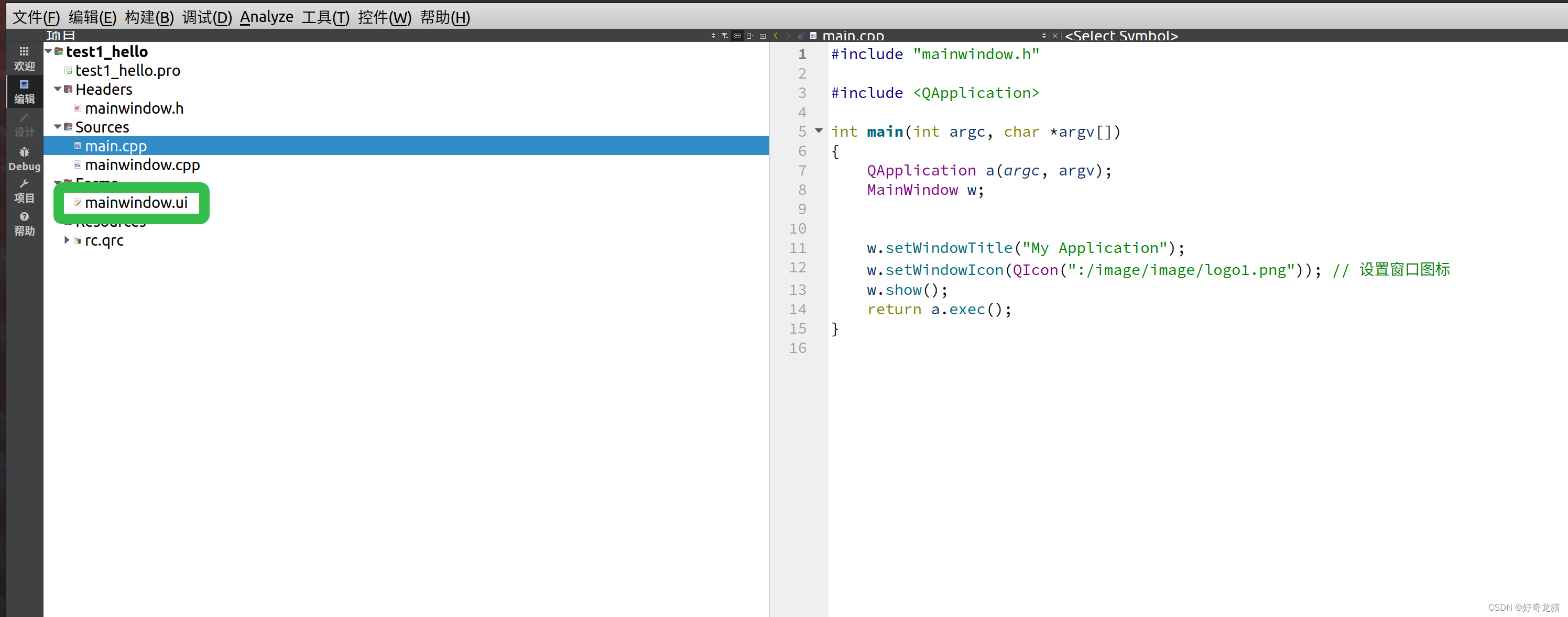Click the rc.qrc file icon
1568x617 pixels.
[78, 240]
